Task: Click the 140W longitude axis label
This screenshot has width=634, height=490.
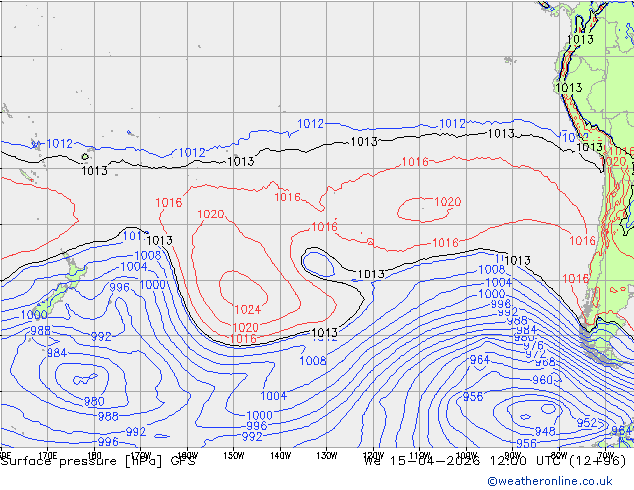Action: pyautogui.click(x=280, y=456)
